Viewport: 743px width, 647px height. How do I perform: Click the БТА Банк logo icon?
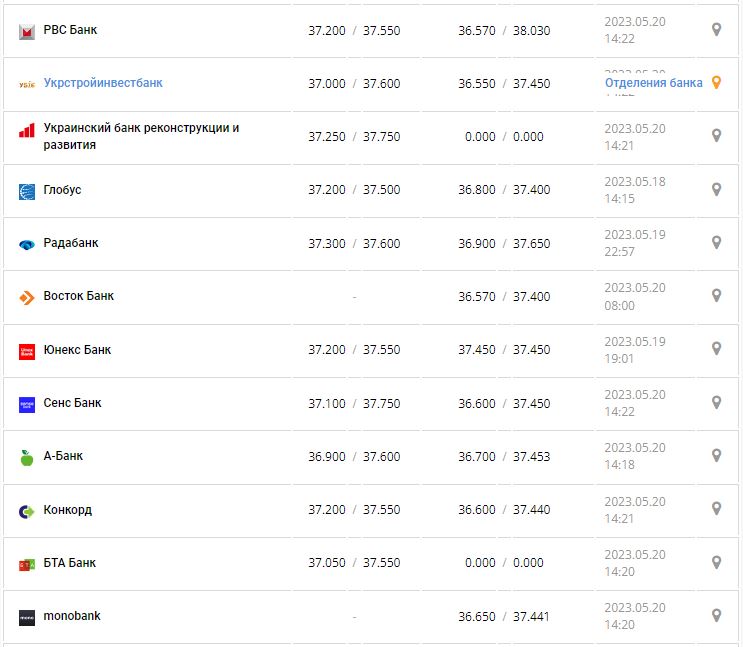pos(27,564)
